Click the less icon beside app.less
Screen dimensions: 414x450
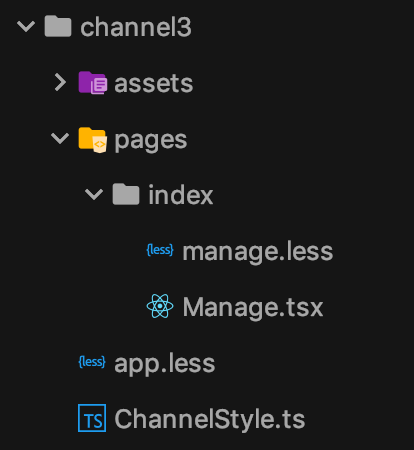tap(92, 362)
